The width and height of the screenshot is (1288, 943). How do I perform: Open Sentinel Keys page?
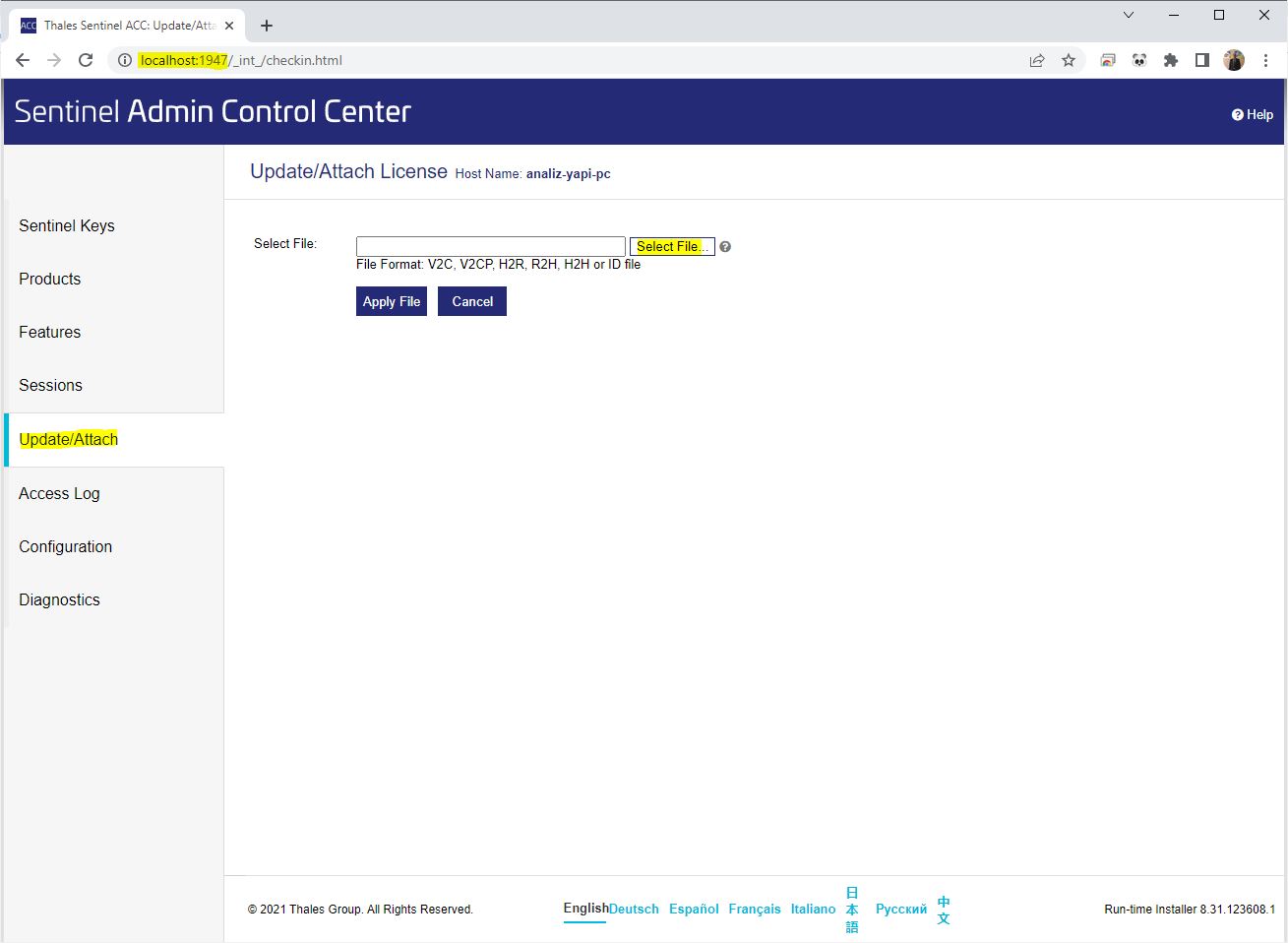point(67,225)
